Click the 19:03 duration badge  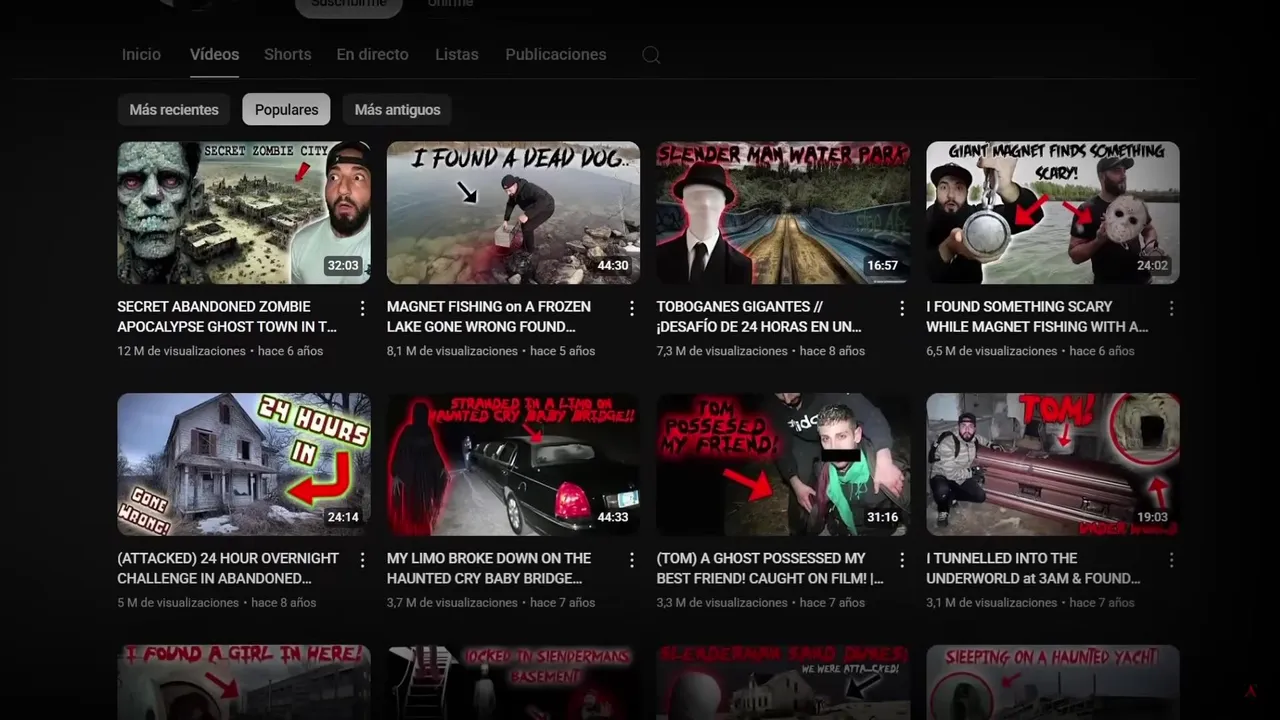[x=1152, y=518]
